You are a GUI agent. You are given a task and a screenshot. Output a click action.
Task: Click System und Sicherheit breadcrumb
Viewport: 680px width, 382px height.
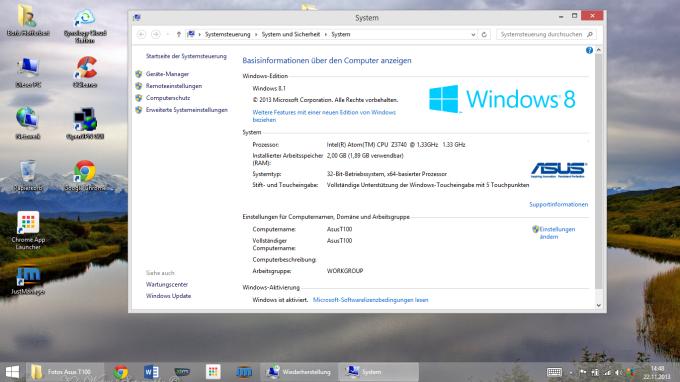(x=291, y=34)
